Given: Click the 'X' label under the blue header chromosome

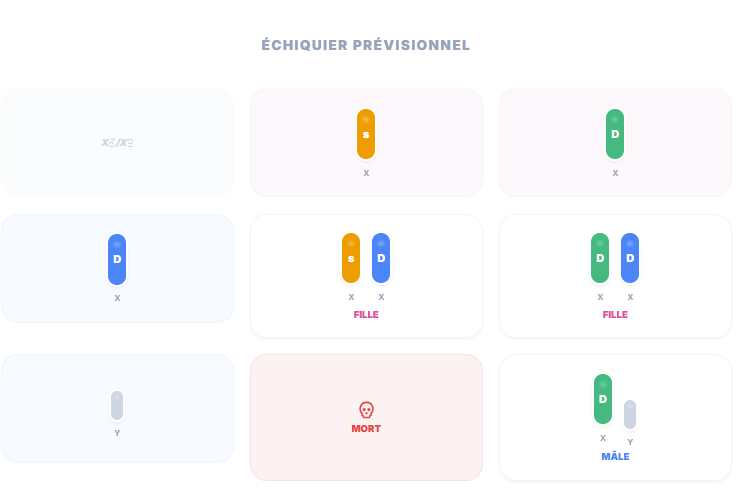Looking at the screenshot, I should pyautogui.click(x=117, y=298).
